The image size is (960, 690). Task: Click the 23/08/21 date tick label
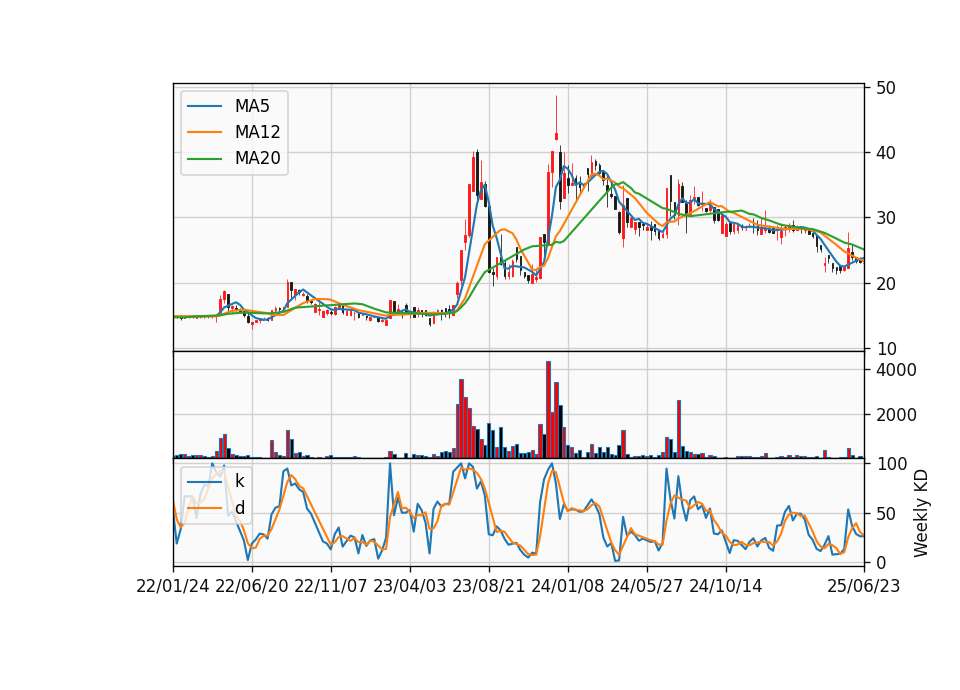(489, 586)
